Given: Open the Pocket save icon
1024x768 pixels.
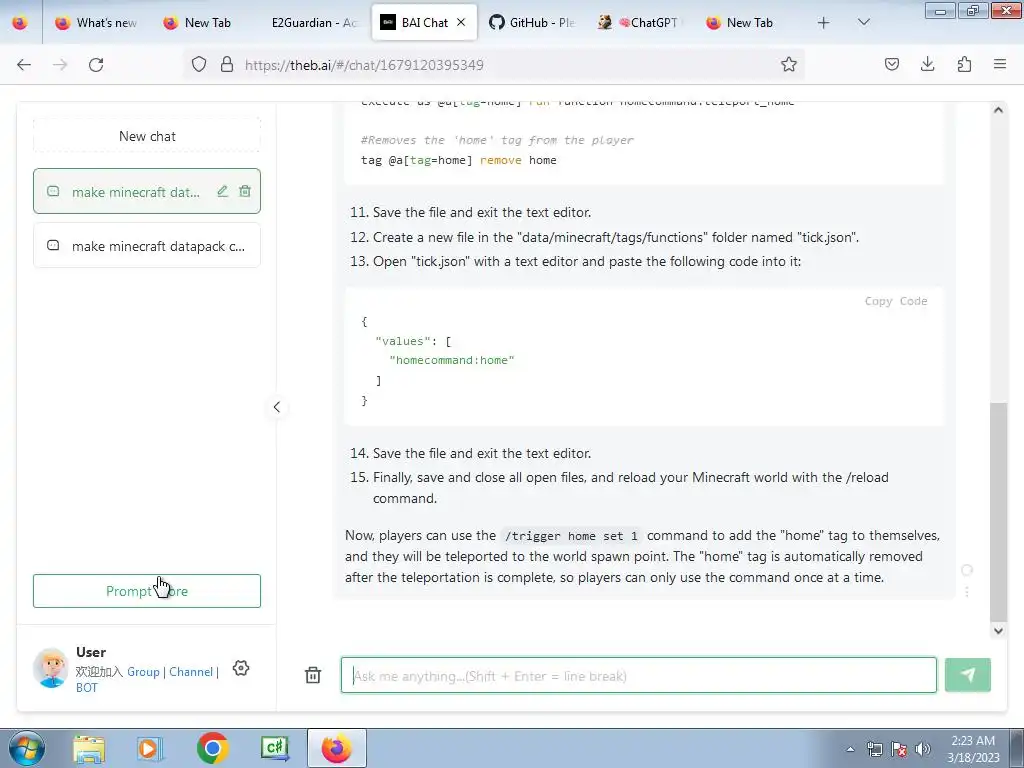Looking at the screenshot, I should [891, 65].
